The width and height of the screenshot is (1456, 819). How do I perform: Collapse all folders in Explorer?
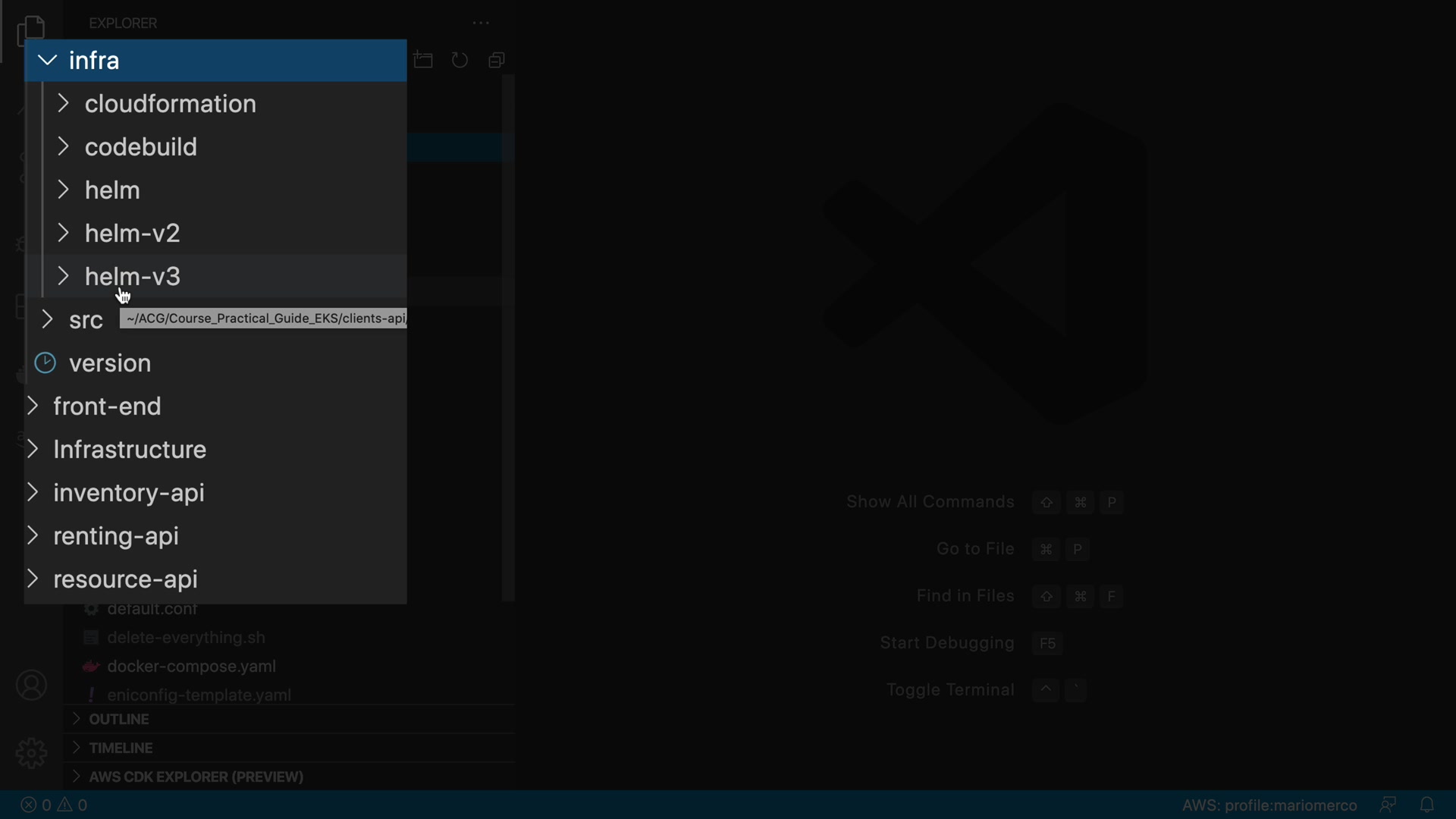[497, 60]
